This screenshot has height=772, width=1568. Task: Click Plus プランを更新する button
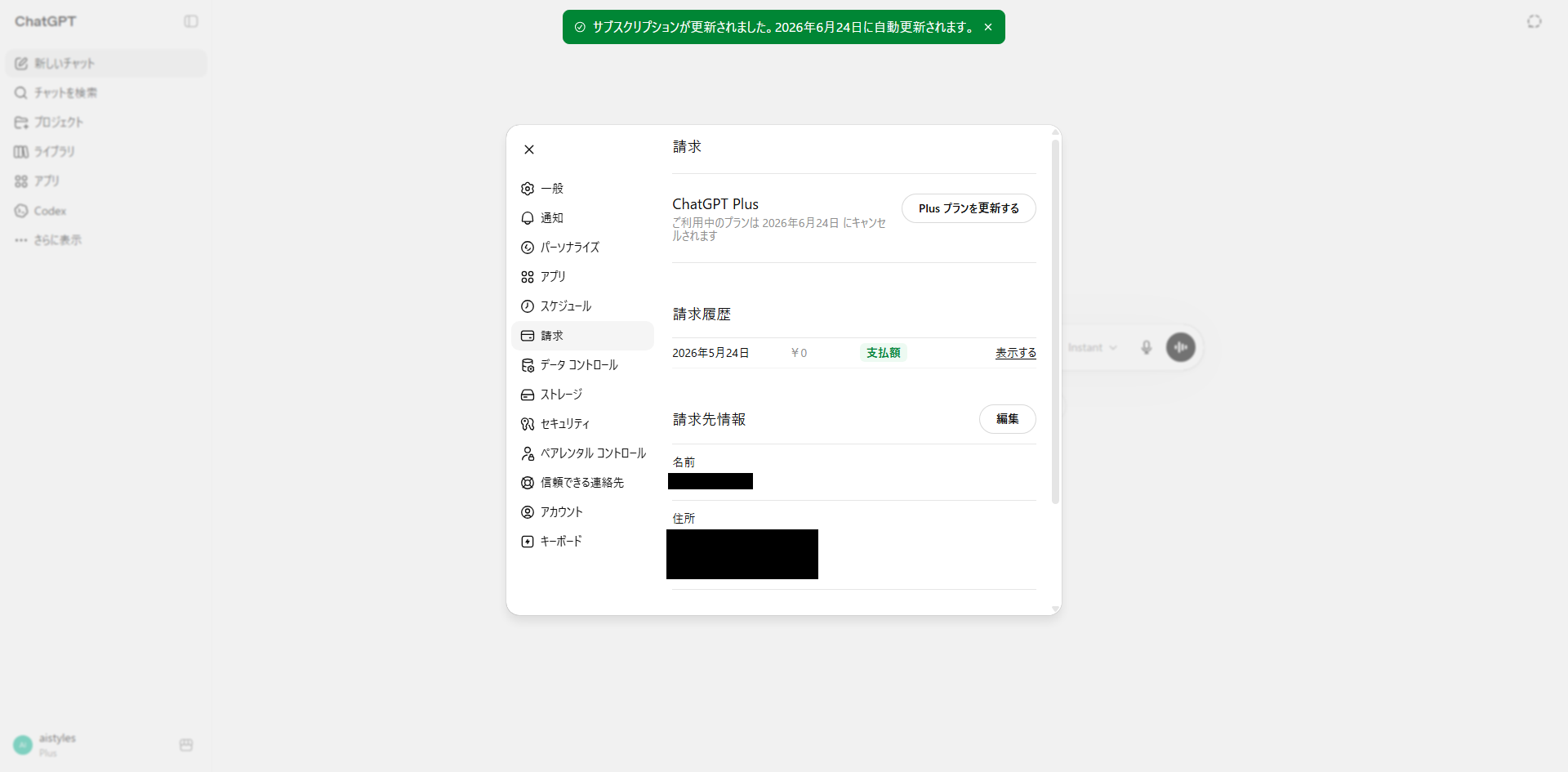pyautogui.click(x=969, y=208)
